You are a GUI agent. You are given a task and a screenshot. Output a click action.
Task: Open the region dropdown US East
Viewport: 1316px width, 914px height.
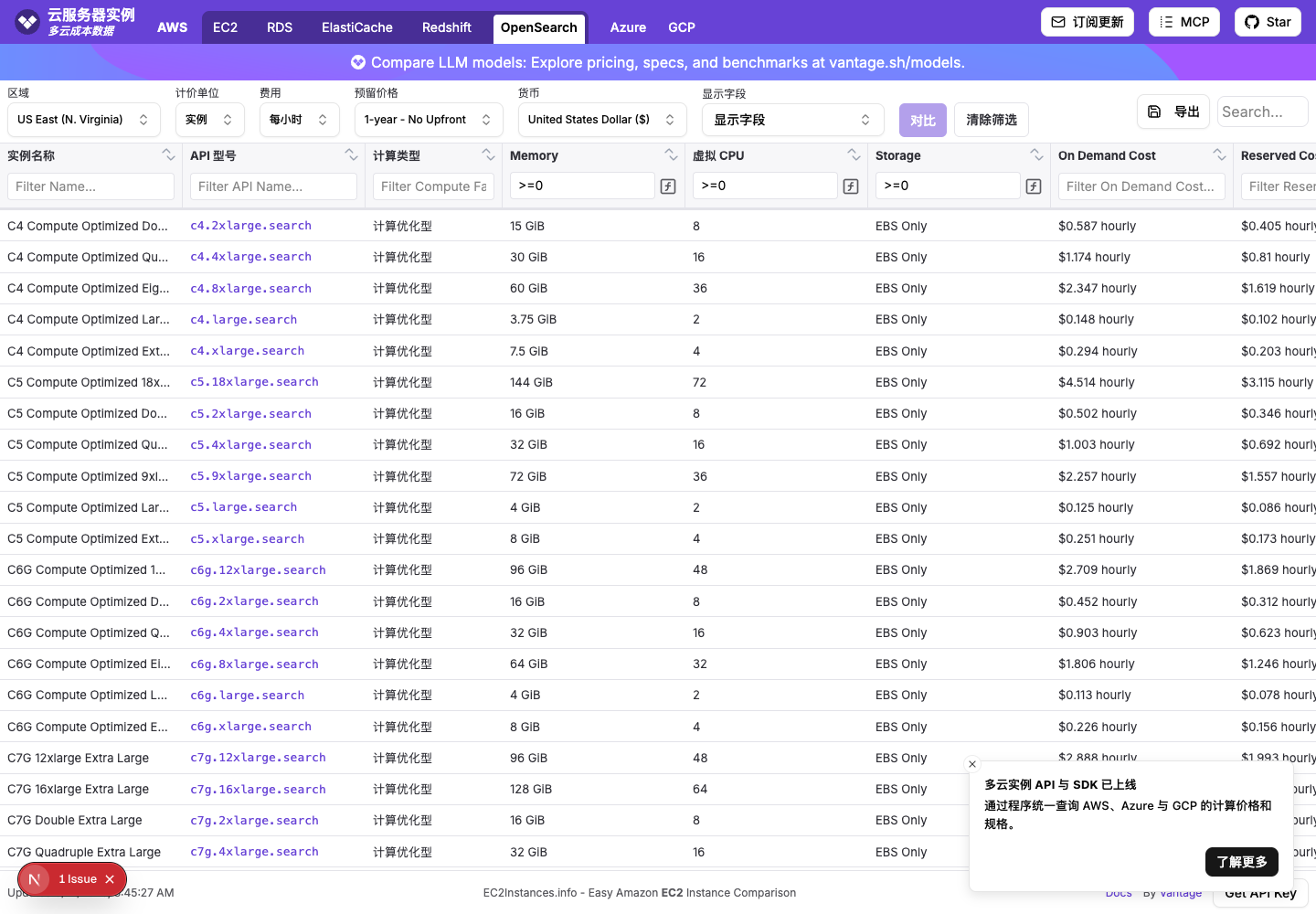(x=84, y=120)
